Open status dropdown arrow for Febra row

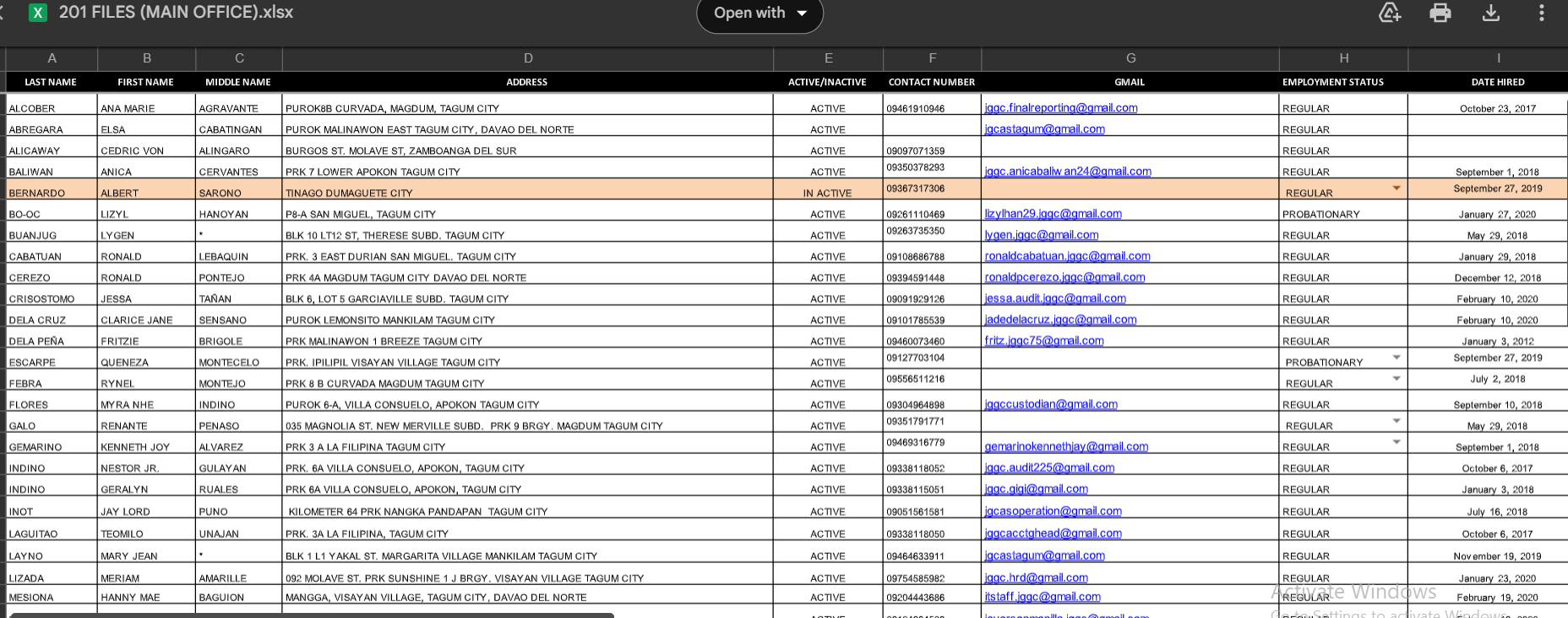1396,379
